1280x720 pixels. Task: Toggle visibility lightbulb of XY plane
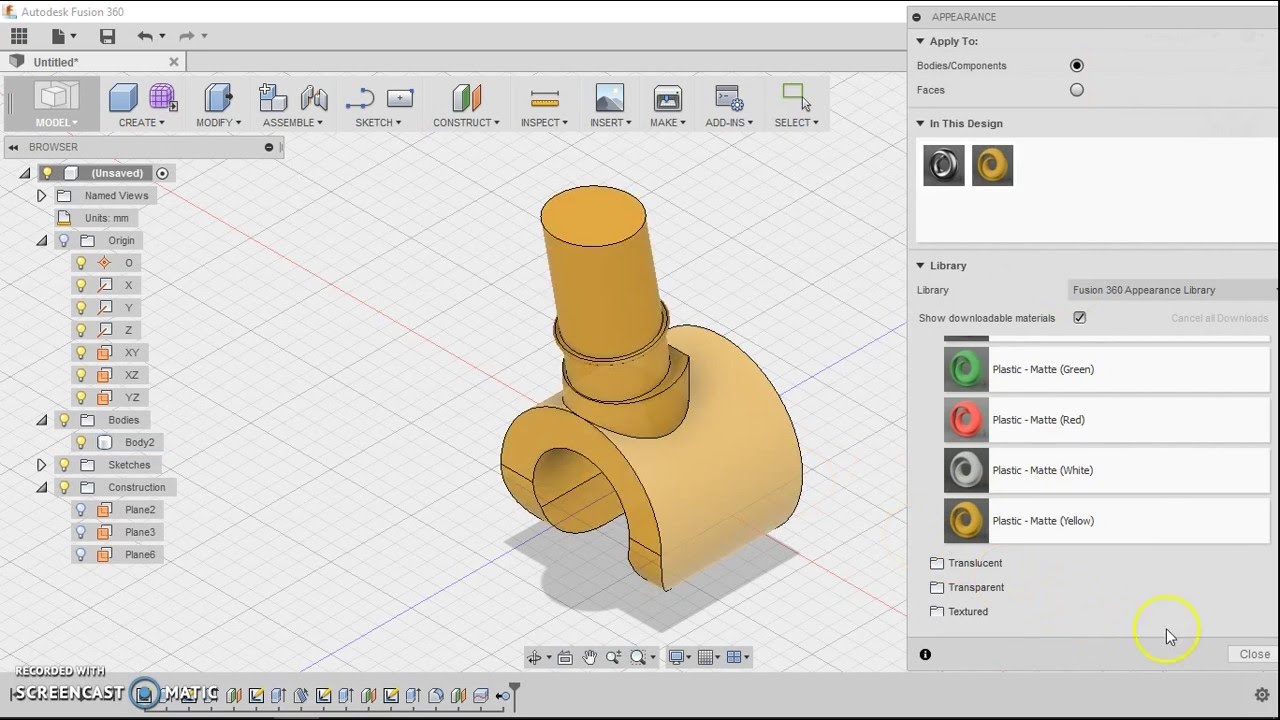[82, 352]
